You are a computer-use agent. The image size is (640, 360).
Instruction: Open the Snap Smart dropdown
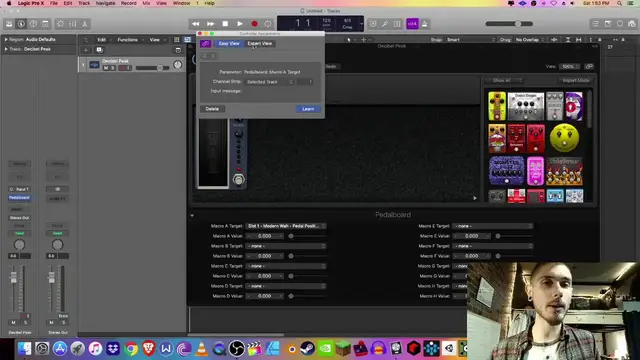click(x=471, y=40)
